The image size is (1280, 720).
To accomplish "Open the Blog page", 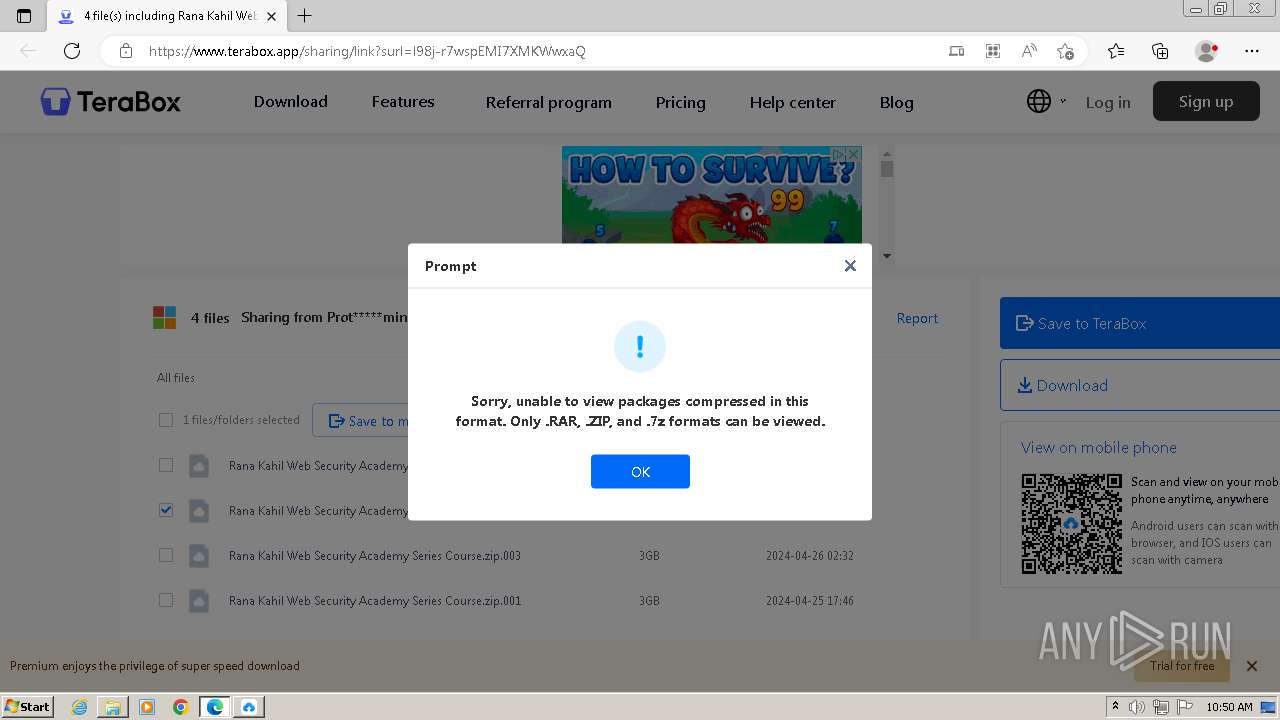I will pyautogui.click(x=897, y=102).
